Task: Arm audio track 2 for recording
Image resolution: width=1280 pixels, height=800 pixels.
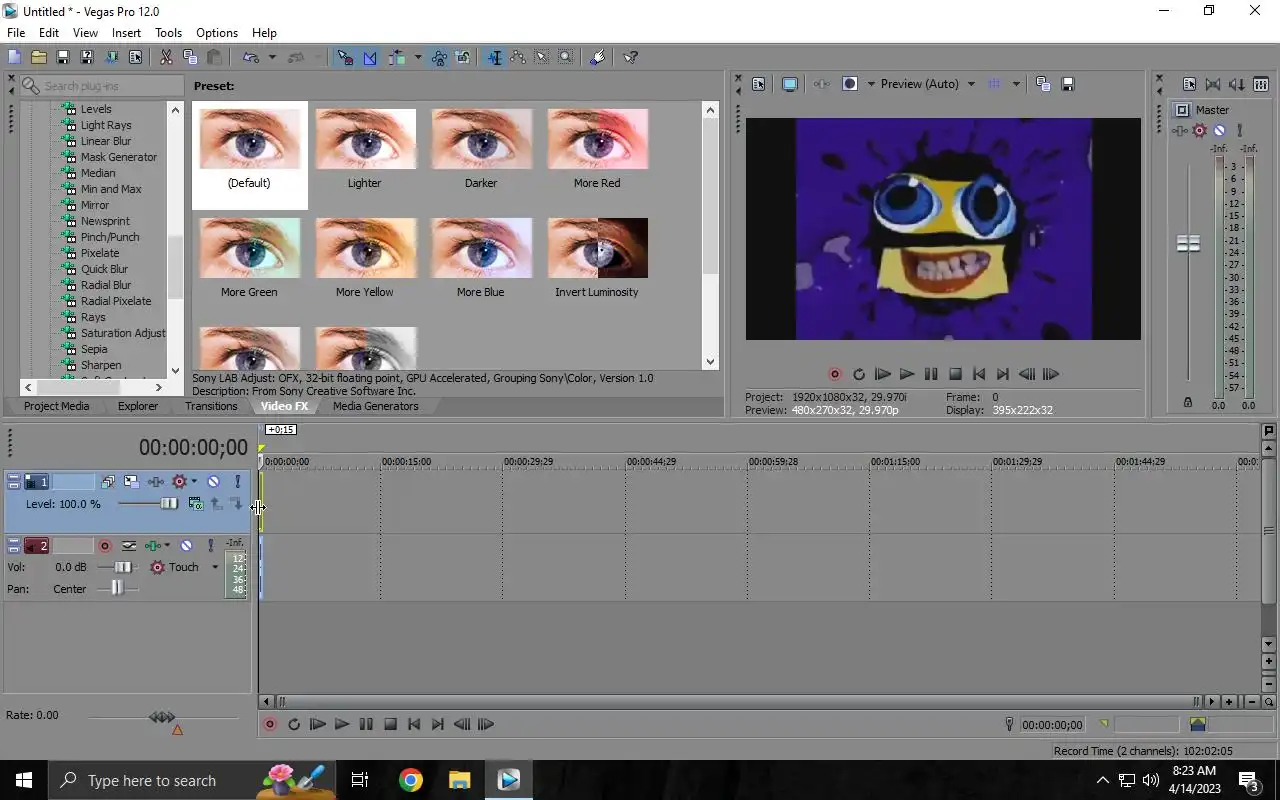Action: [104, 546]
